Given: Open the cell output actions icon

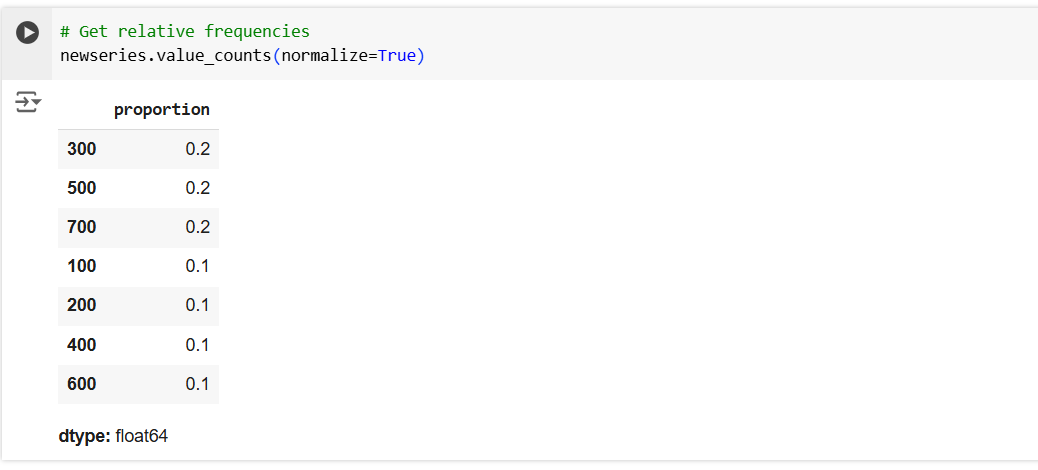Looking at the screenshot, I should coord(28,101).
